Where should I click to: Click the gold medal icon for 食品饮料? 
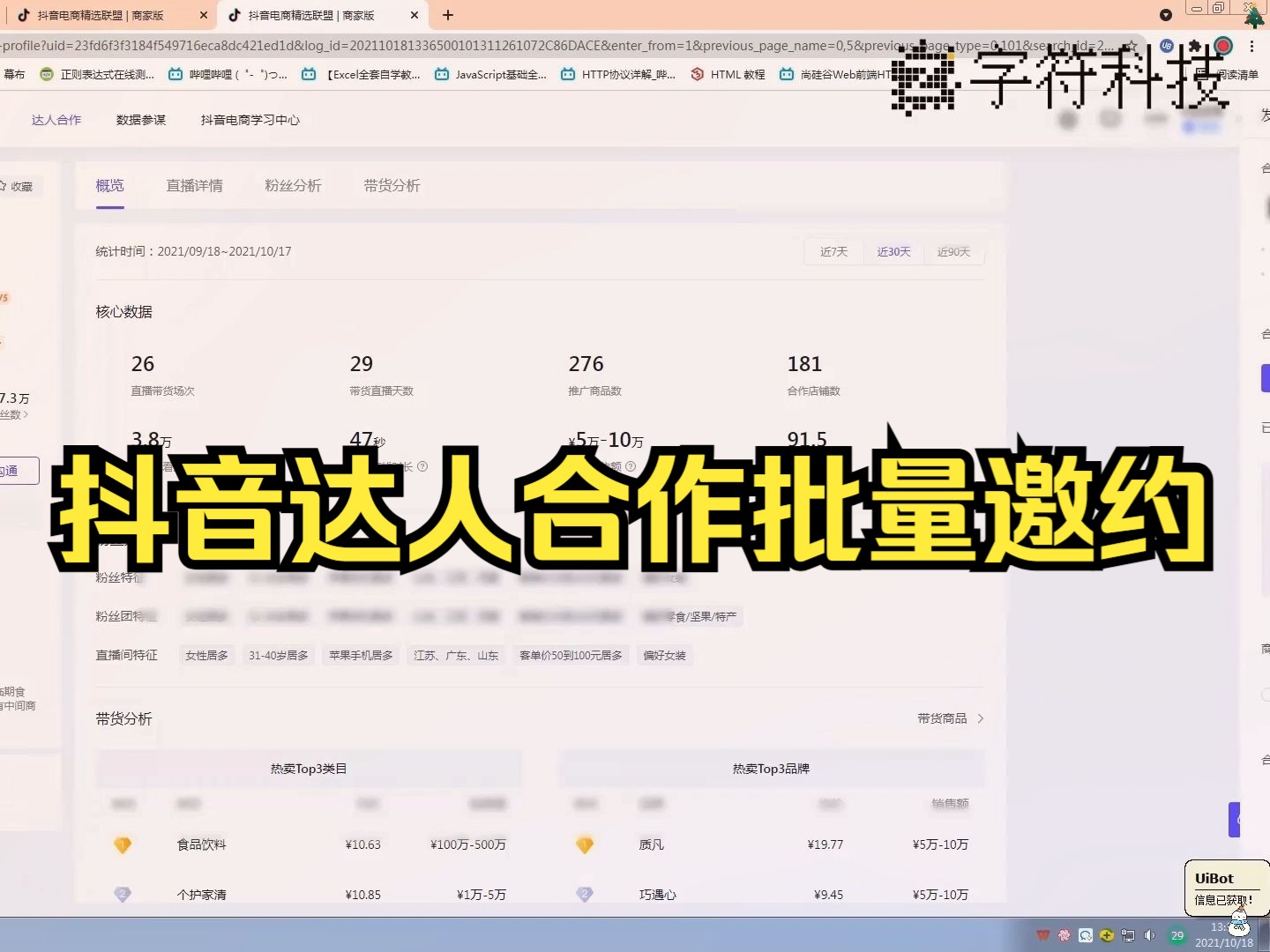[123, 844]
